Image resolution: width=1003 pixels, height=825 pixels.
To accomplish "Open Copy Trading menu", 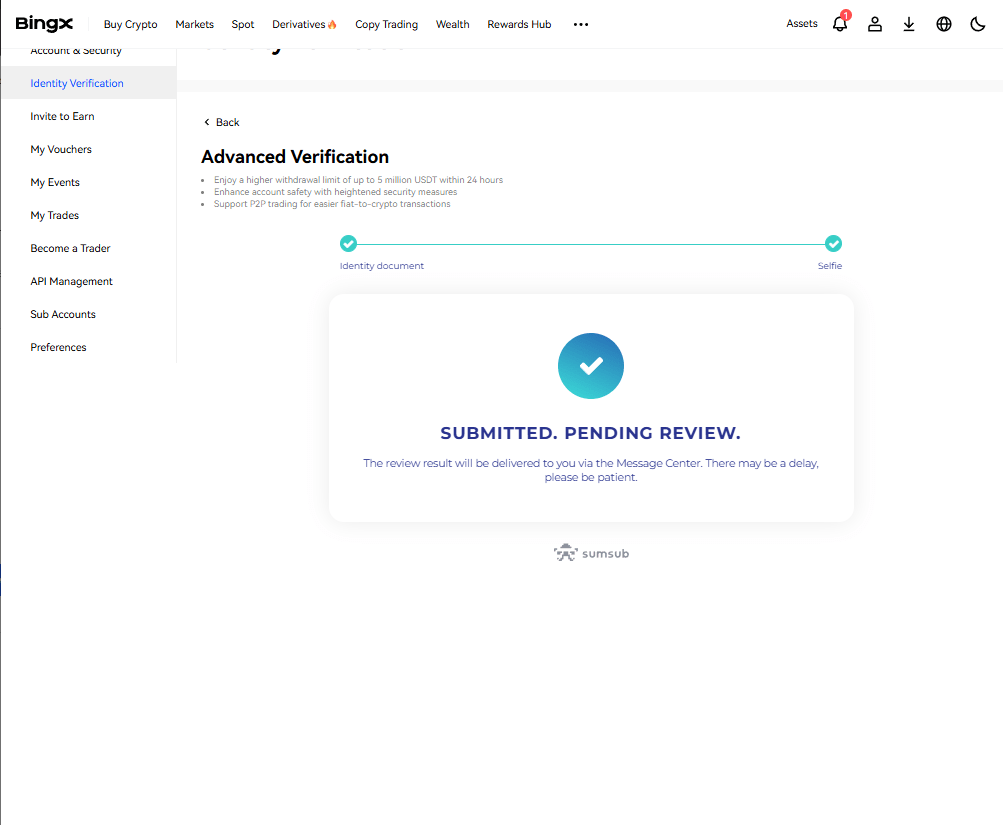I will (386, 24).
